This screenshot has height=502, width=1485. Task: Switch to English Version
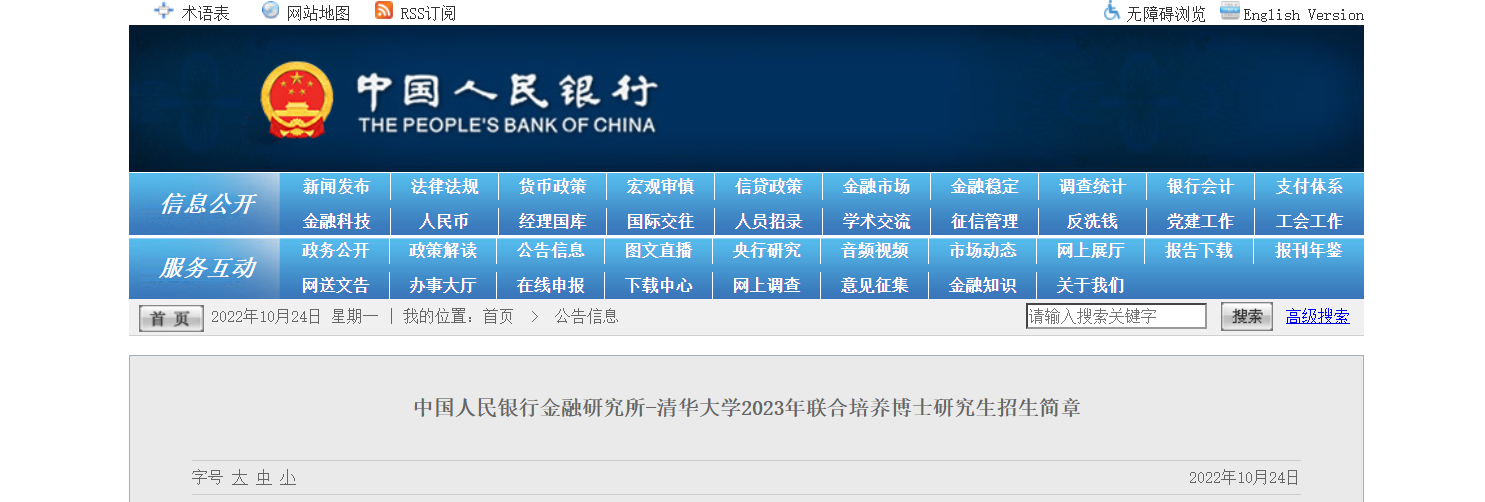(x=1303, y=15)
